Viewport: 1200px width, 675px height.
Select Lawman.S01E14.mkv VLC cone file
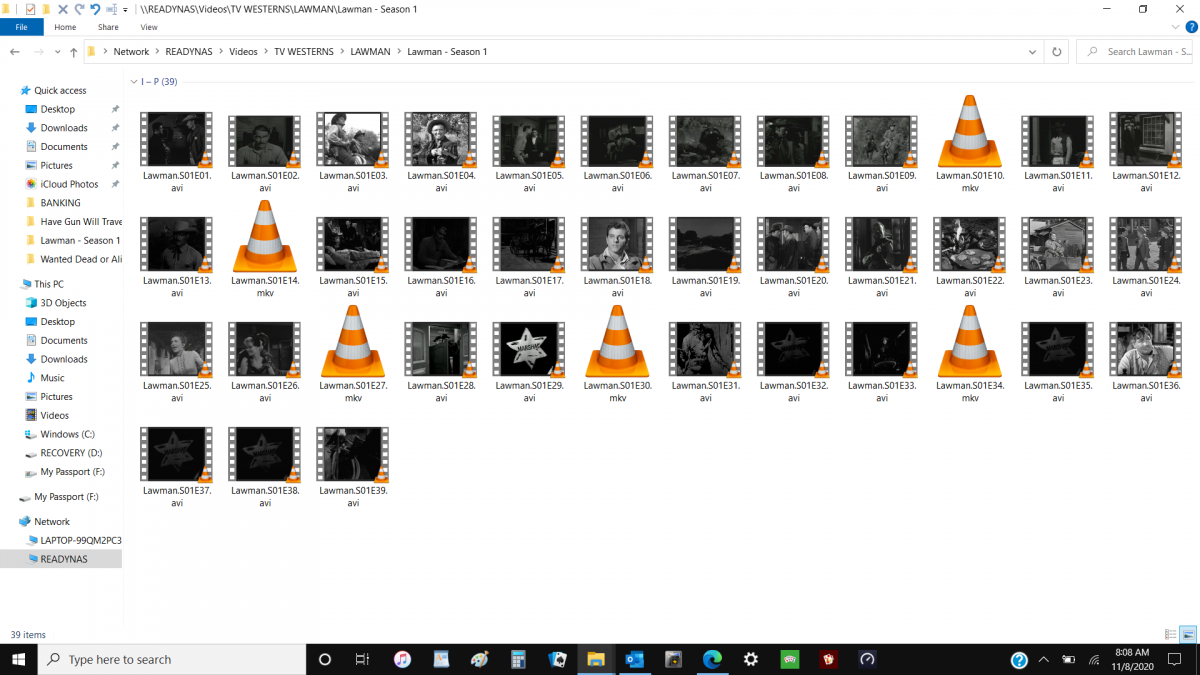coord(265,250)
